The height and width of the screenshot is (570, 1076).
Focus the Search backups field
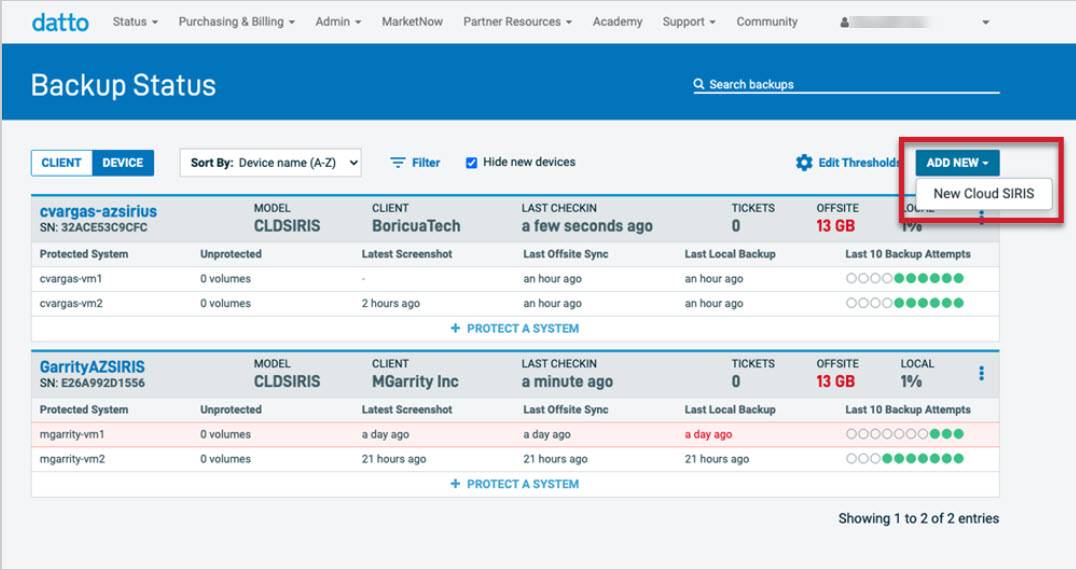pyautogui.click(x=850, y=85)
